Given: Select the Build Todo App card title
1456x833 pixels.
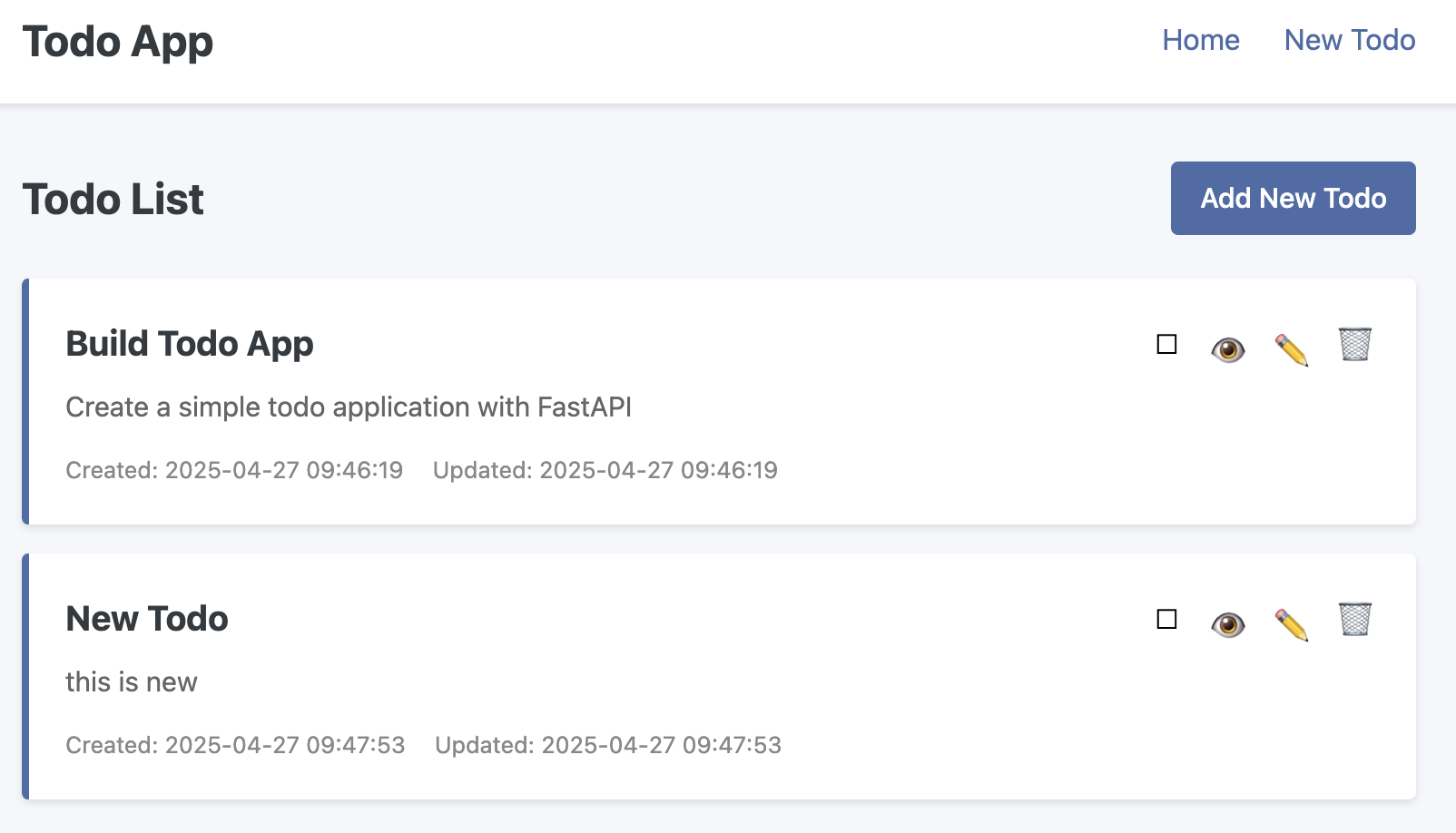Looking at the screenshot, I should pyautogui.click(x=190, y=345).
